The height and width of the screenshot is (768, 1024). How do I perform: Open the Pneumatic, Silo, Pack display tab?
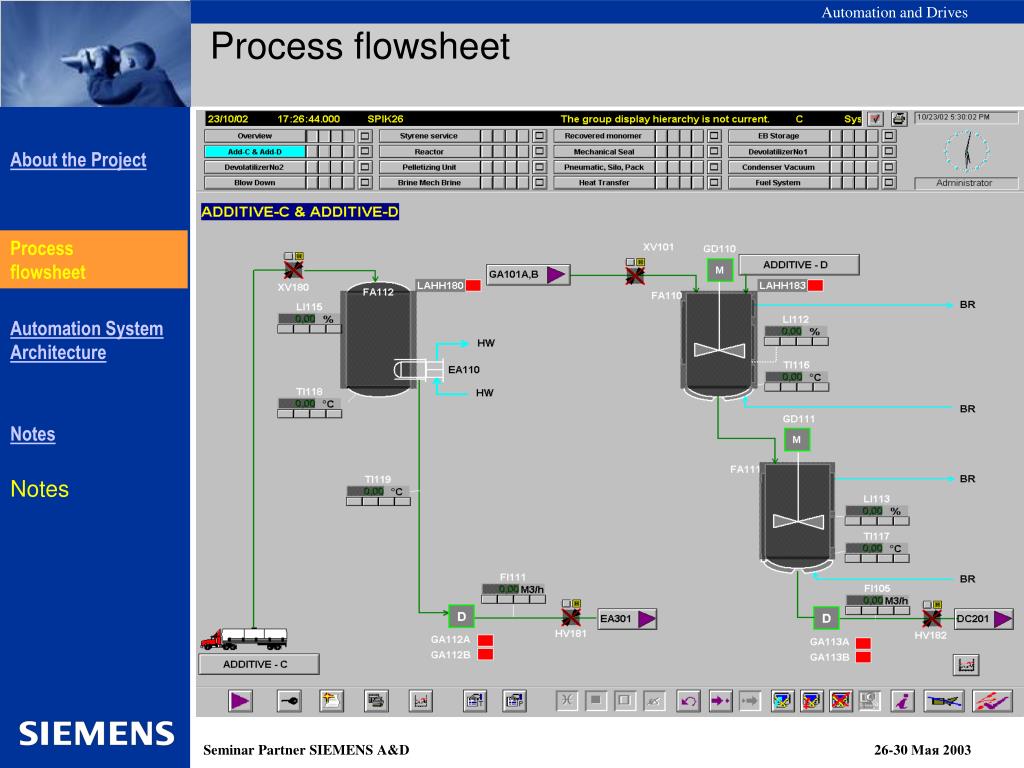pos(604,167)
